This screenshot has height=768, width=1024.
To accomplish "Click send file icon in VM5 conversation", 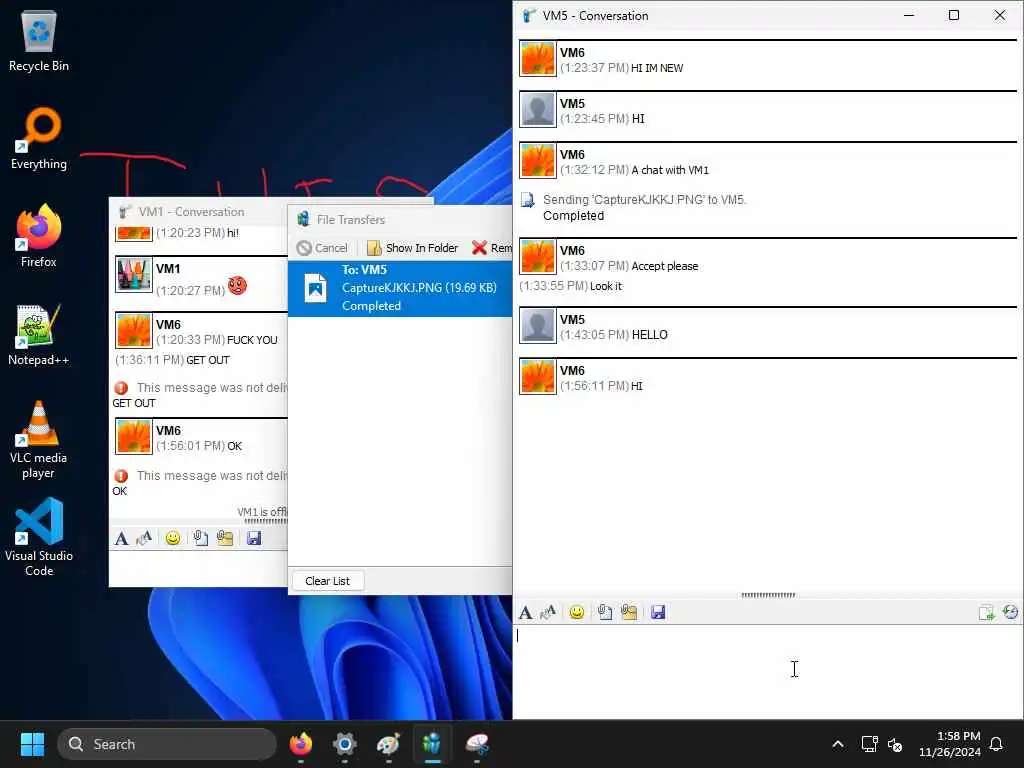I will pyautogui.click(x=605, y=613).
